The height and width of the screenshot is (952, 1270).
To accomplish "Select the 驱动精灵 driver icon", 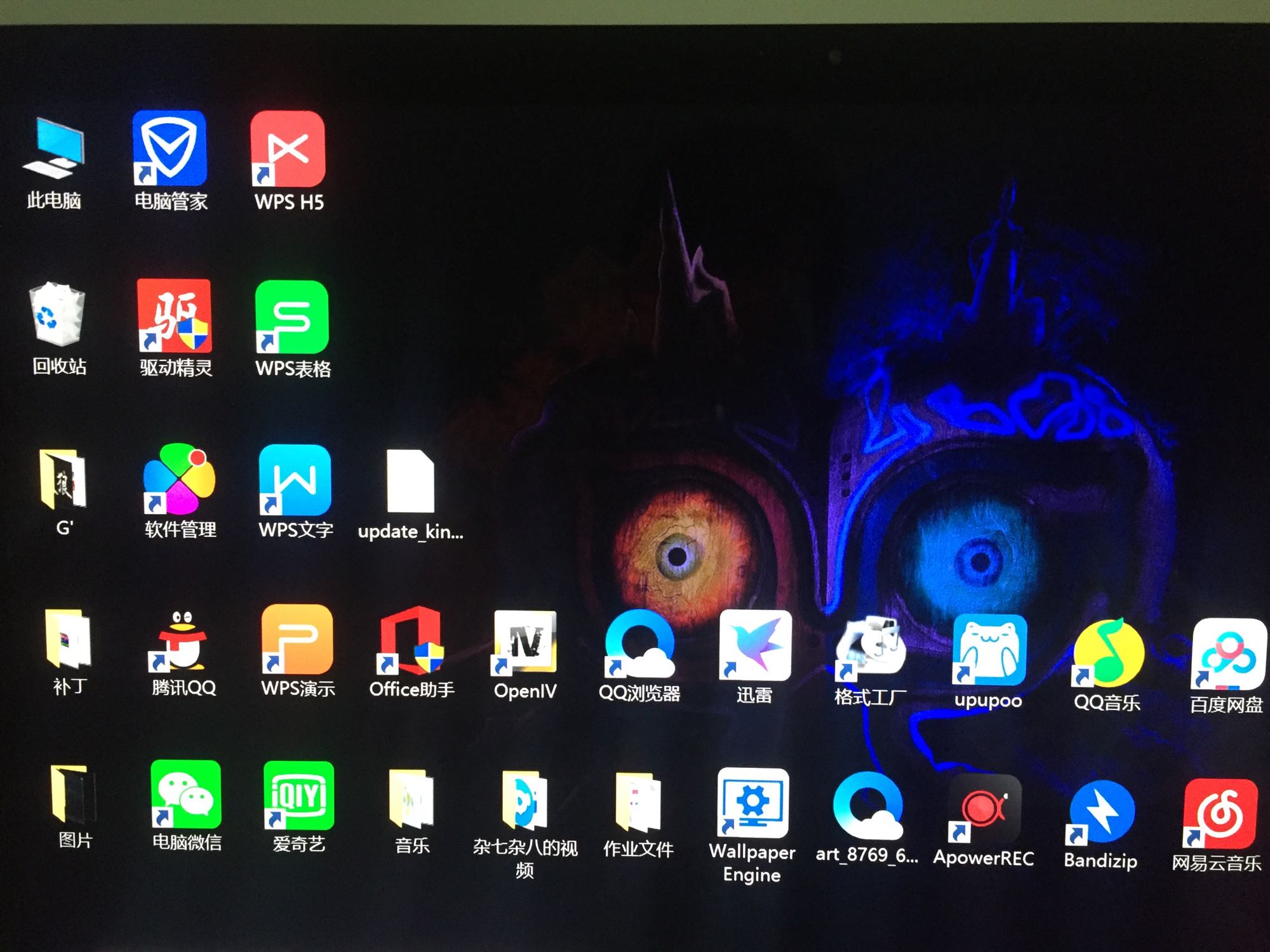I will (x=175, y=315).
